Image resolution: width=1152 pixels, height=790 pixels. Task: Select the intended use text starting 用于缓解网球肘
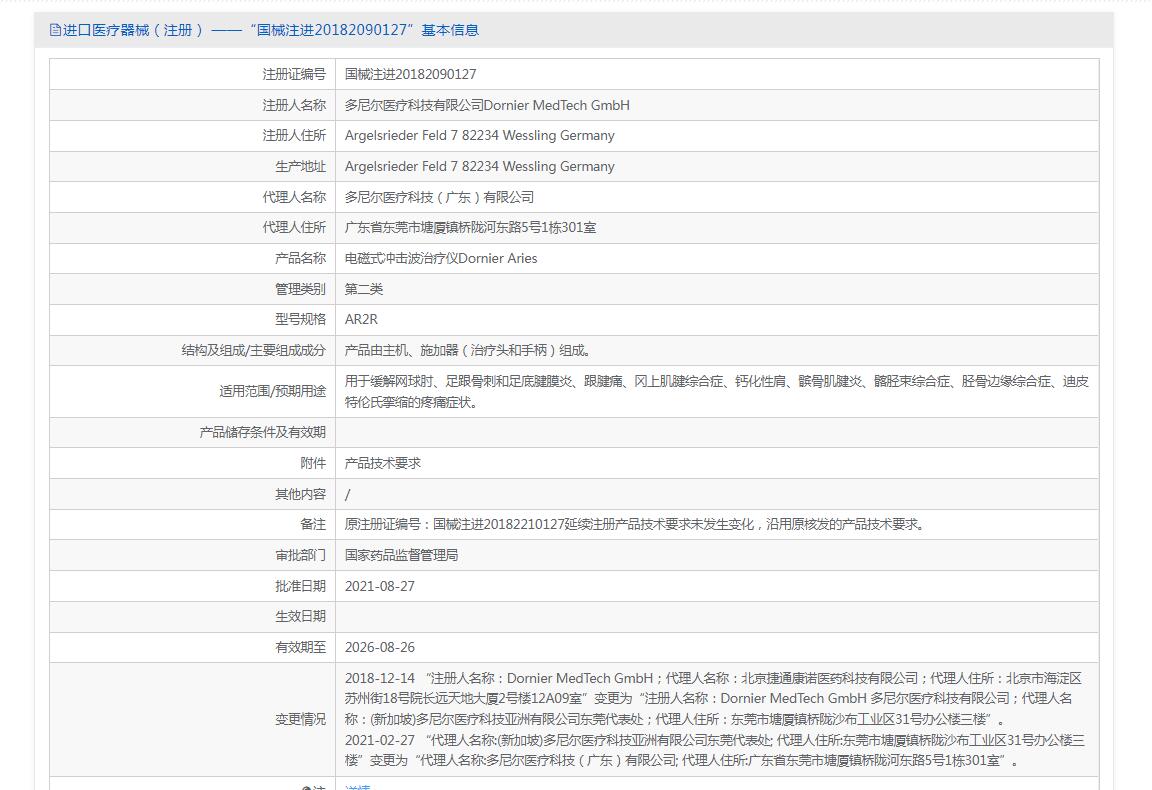[x=717, y=391]
